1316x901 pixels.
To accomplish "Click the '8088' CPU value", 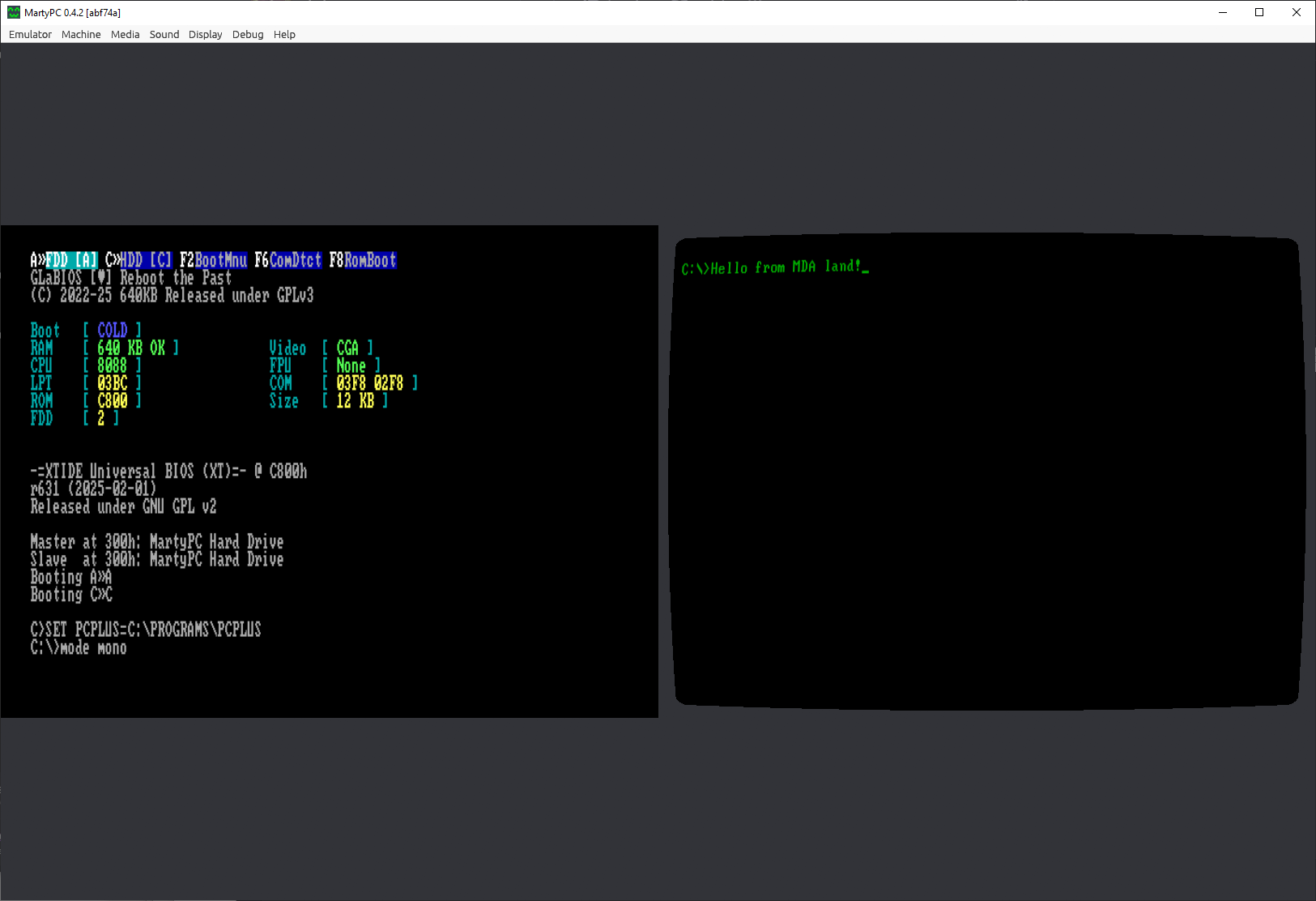I will click(x=113, y=365).
